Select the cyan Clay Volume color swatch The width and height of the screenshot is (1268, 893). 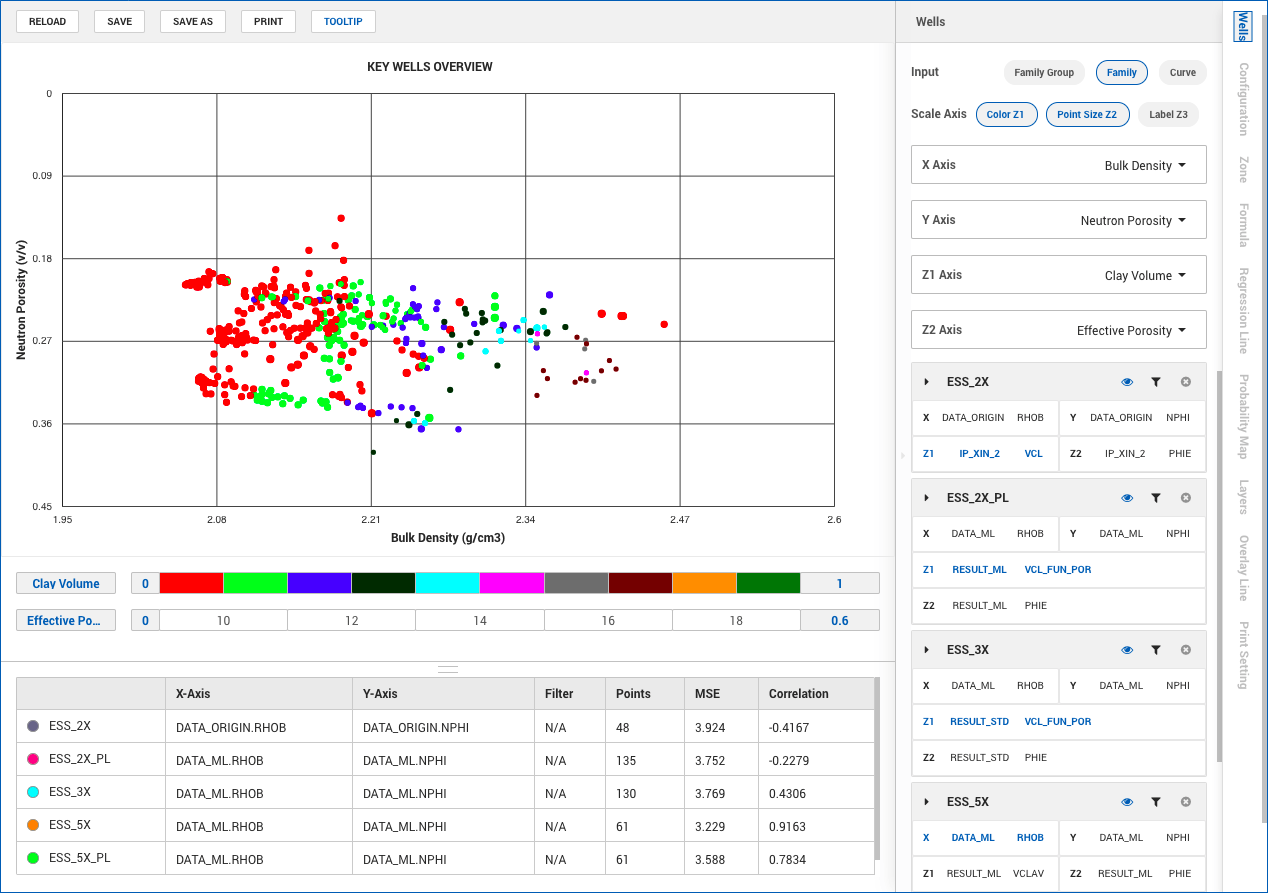coord(448,583)
